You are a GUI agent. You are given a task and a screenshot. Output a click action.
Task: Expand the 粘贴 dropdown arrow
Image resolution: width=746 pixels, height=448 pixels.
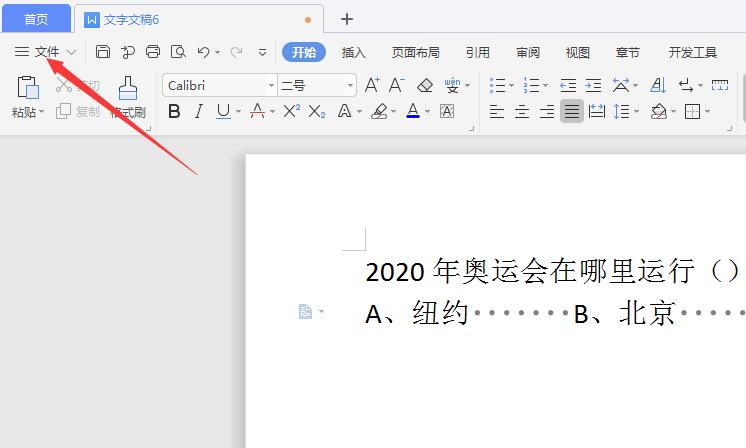(42, 112)
